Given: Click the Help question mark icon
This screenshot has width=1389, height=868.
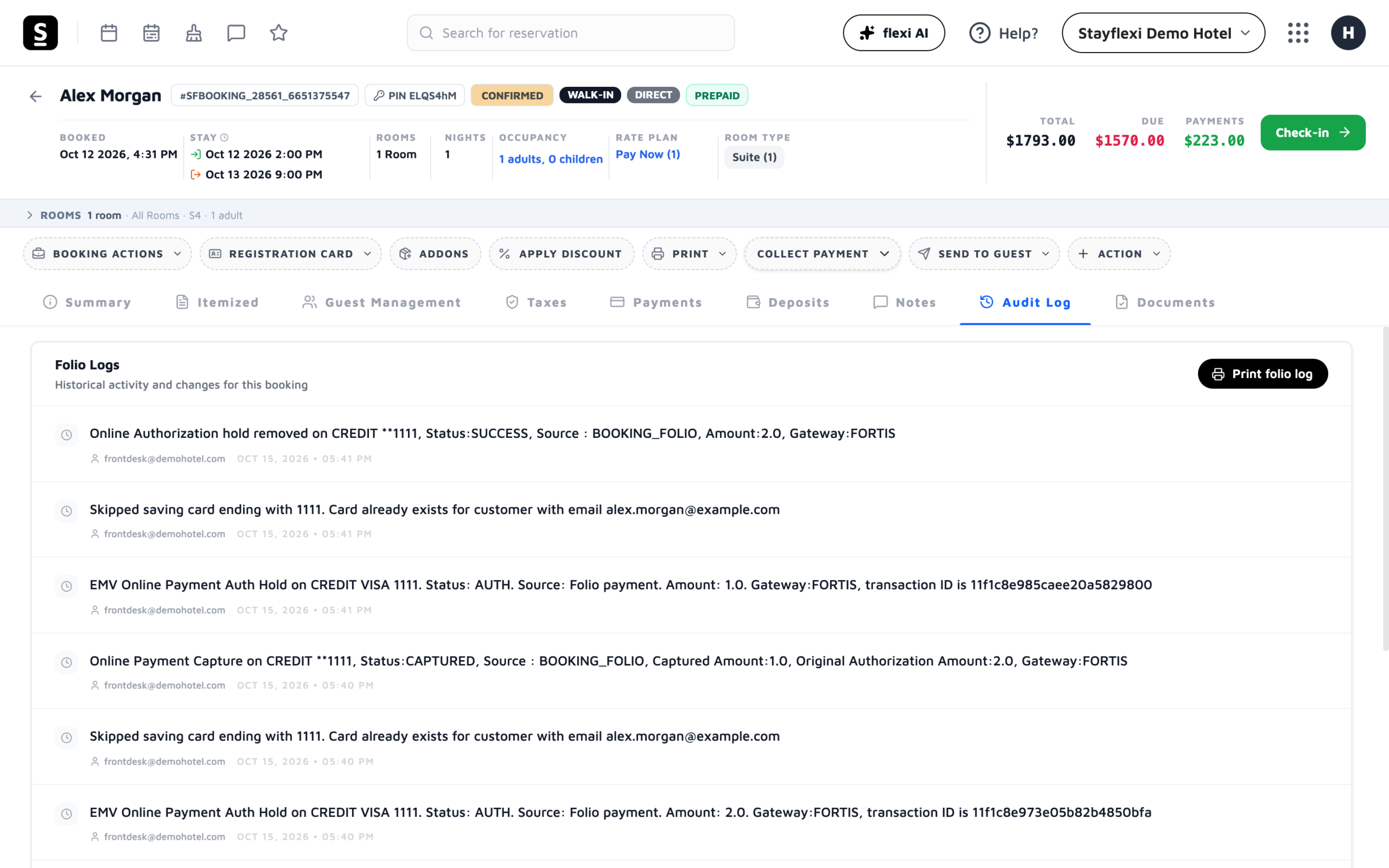Looking at the screenshot, I should click(979, 33).
